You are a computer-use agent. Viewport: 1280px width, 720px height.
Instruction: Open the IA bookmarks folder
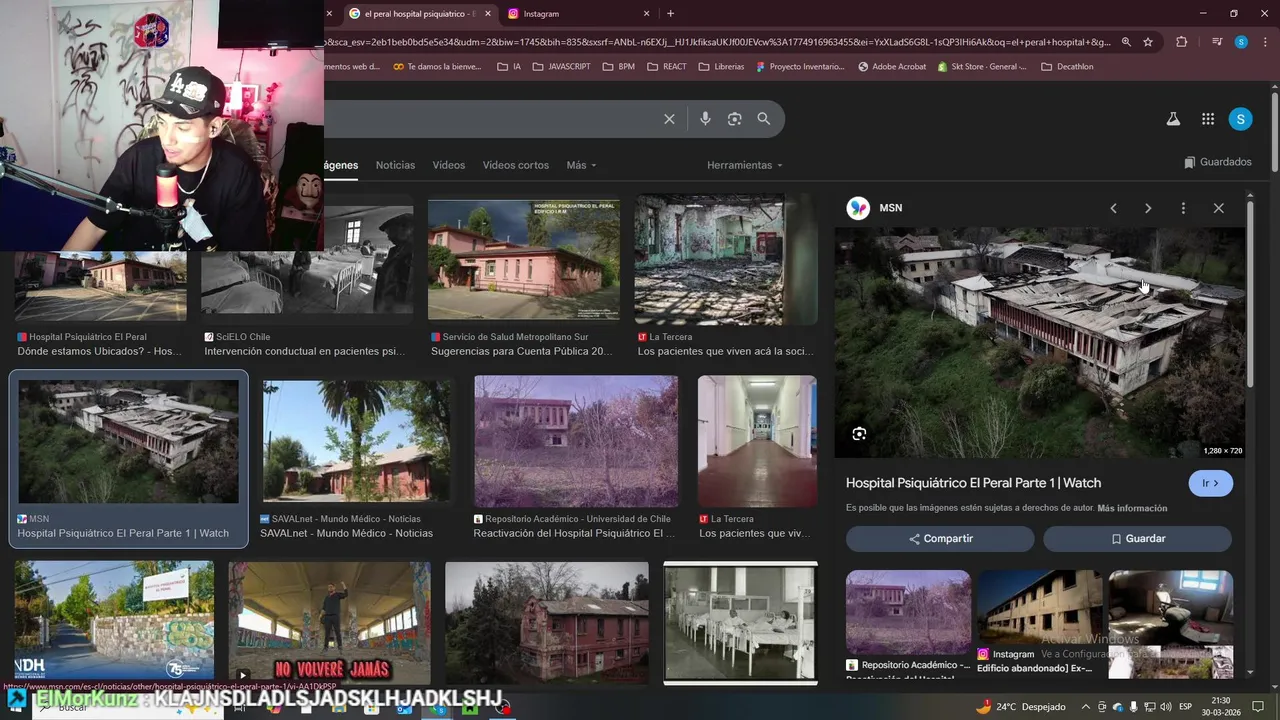click(x=509, y=67)
